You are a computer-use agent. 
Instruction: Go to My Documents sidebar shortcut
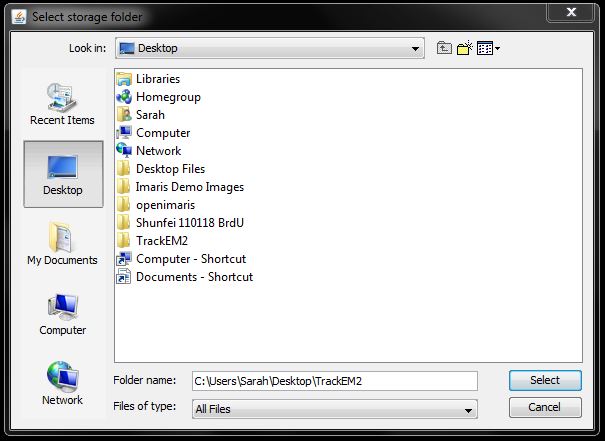(62, 244)
